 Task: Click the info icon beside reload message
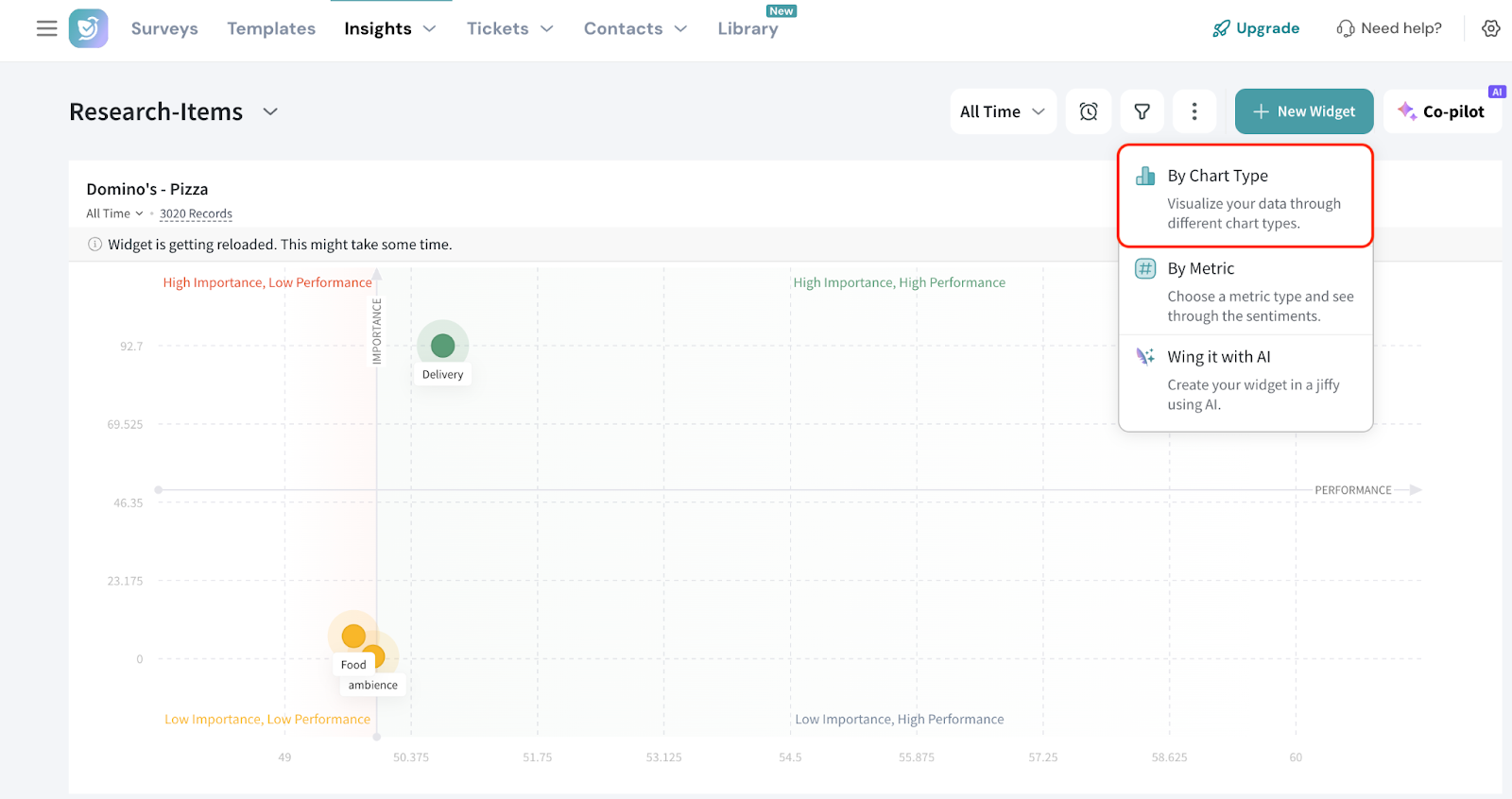pos(94,245)
